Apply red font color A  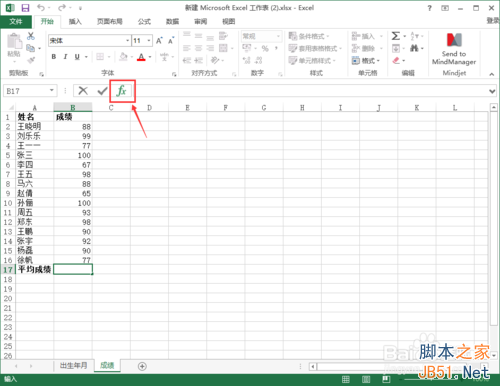141,57
